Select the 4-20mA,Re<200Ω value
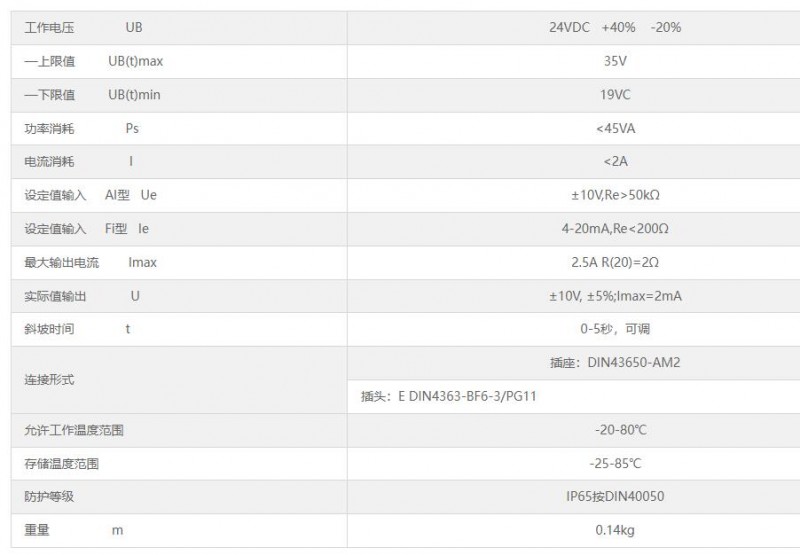 [615, 229]
